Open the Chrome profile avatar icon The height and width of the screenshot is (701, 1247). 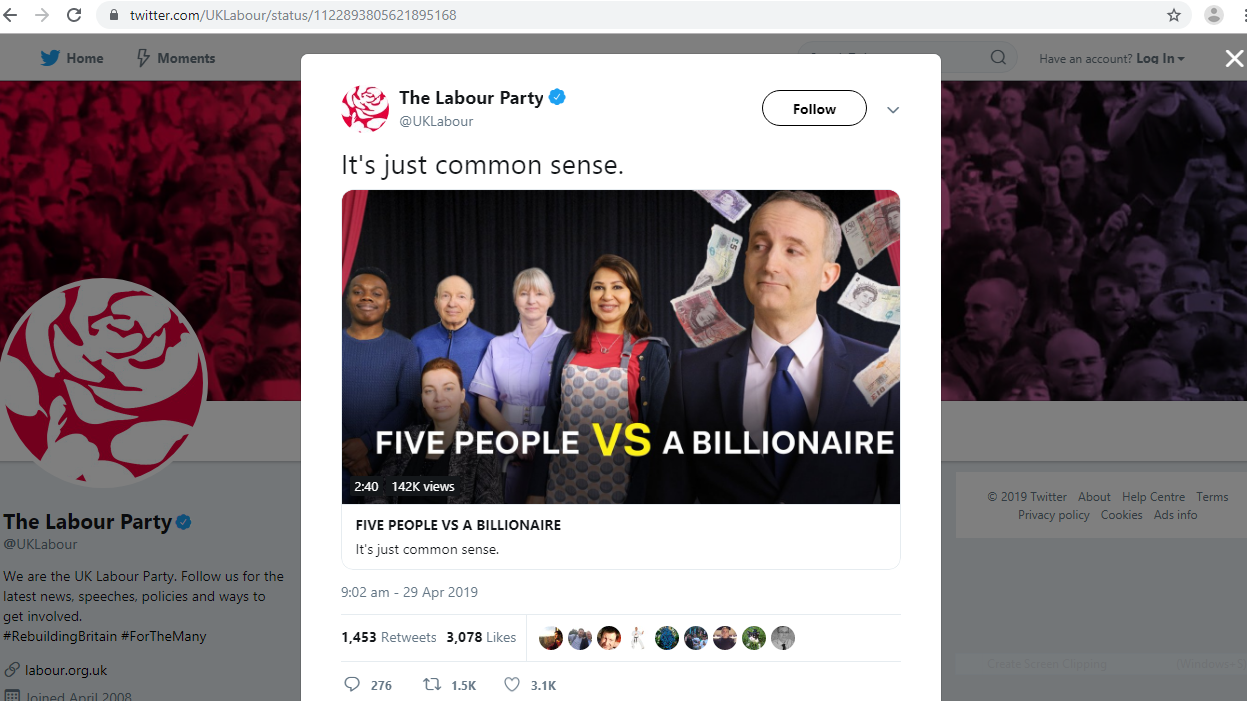point(1214,15)
